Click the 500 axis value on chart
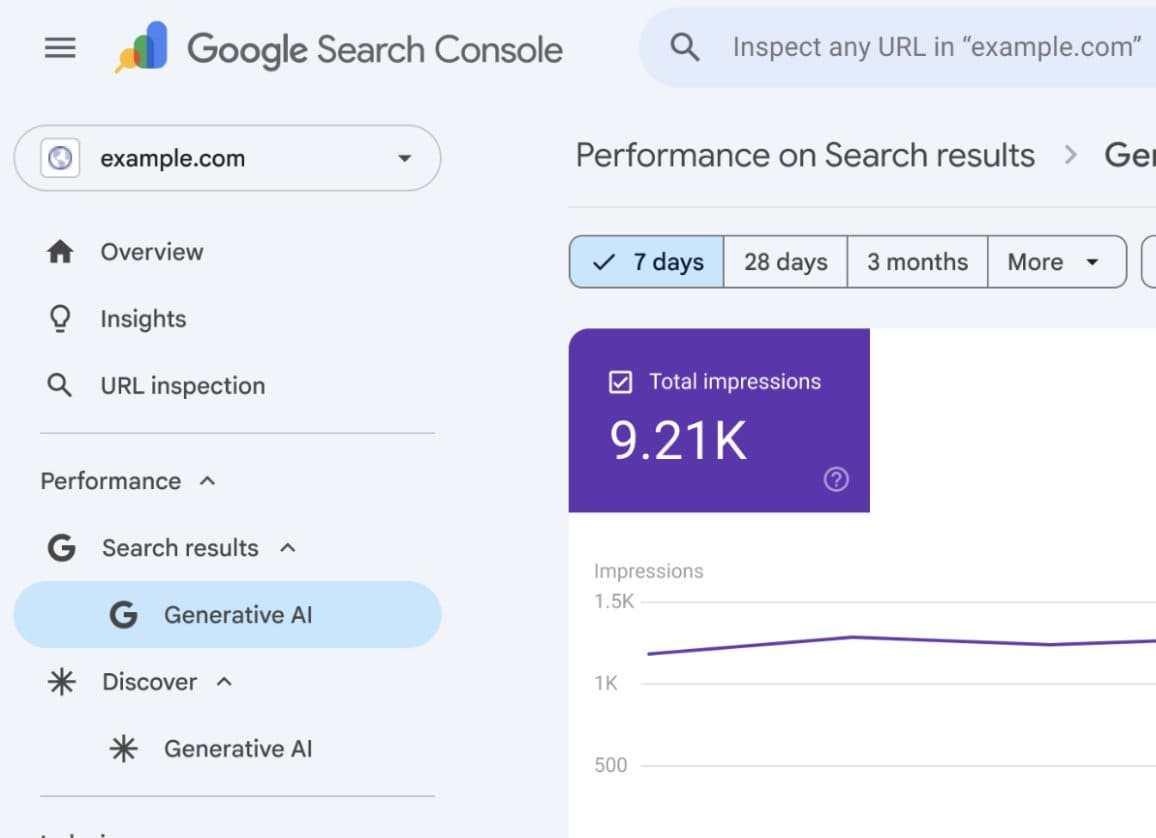Screen dimensions: 1156x838 [610, 765]
